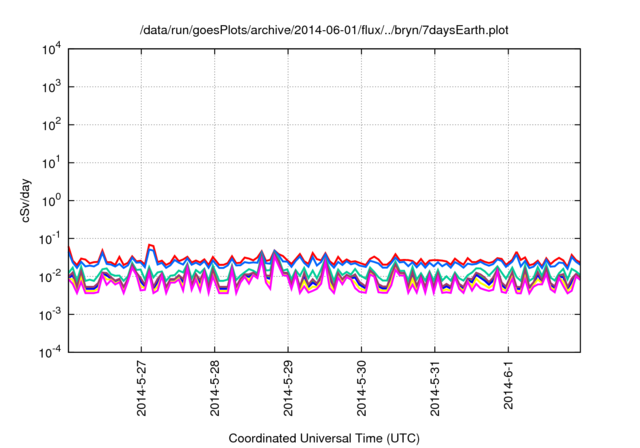Click the 10^-2 y-axis tick label
640x448 pixels.
tap(51, 277)
